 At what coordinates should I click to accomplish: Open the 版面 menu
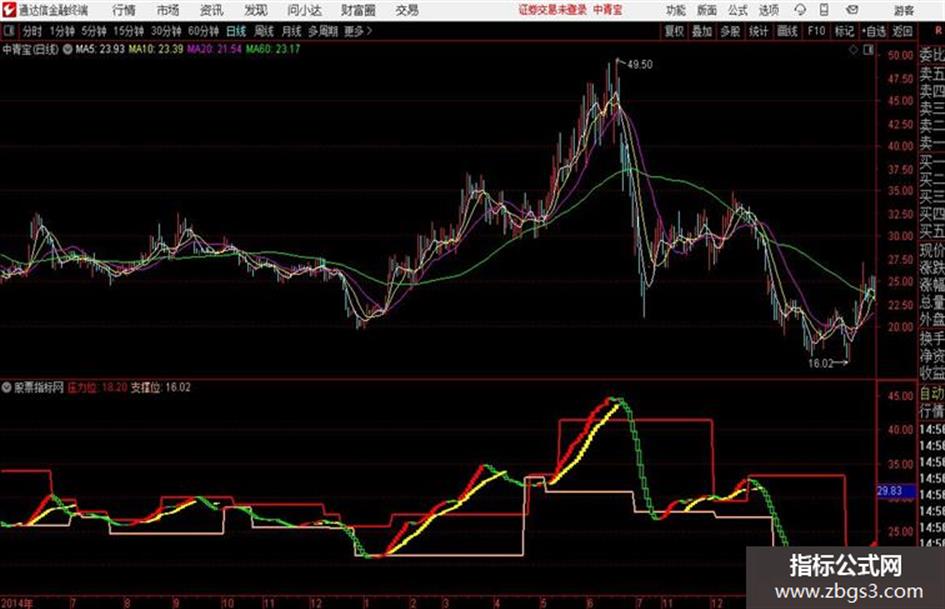(x=706, y=10)
